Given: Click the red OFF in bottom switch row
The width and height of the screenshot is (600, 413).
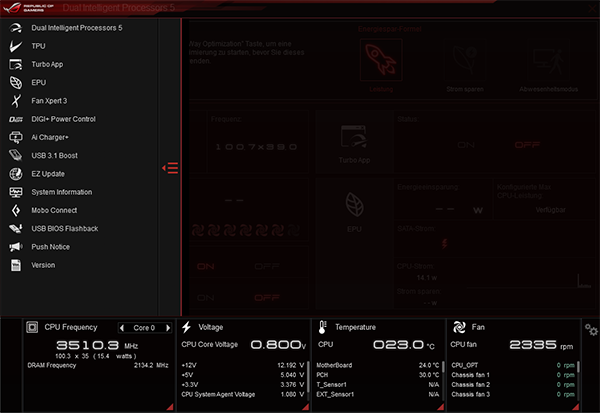Looking at the screenshot, I should [267, 298].
